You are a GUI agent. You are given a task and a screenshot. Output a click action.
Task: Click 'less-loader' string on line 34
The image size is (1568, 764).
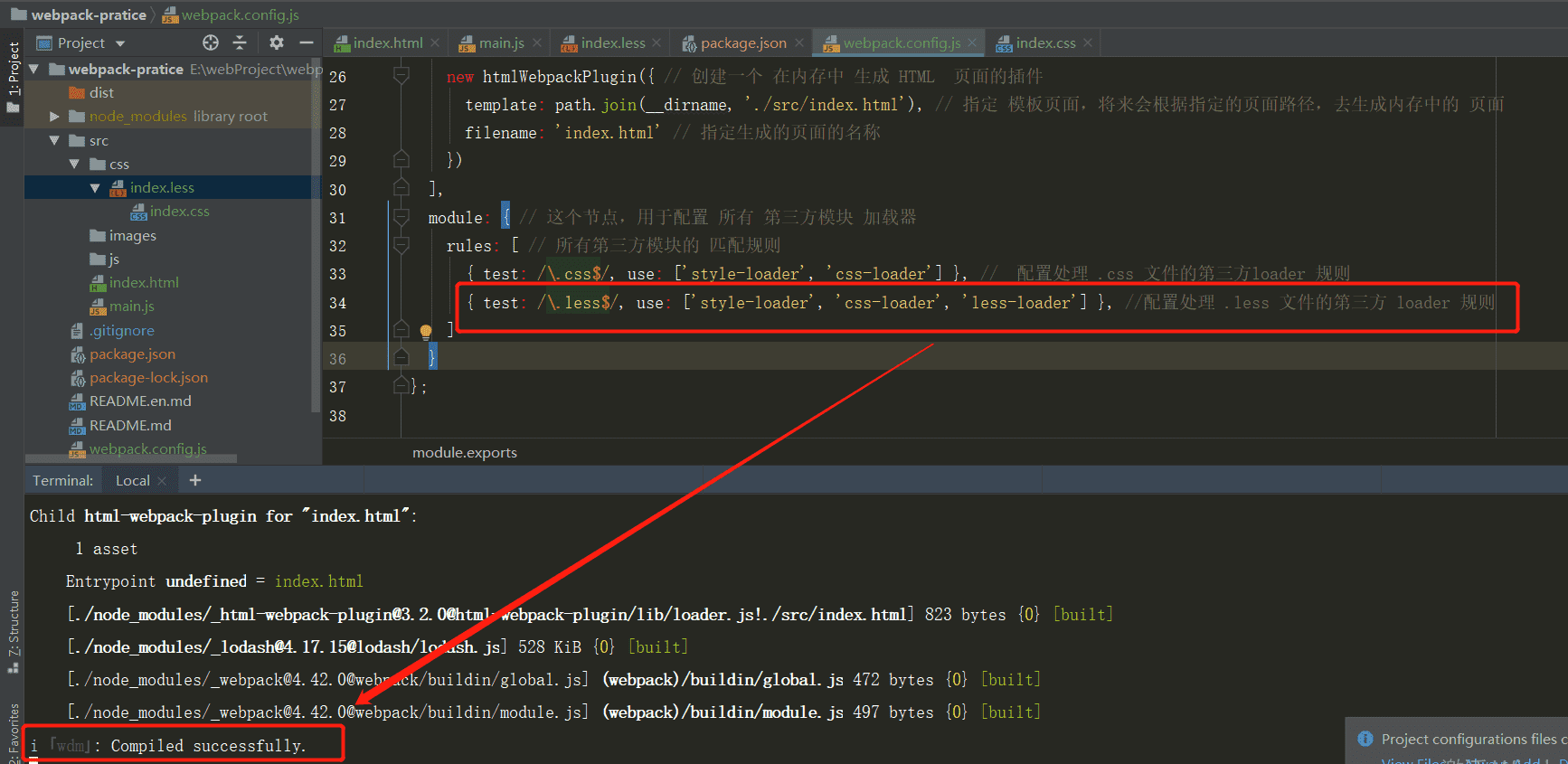1022,302
